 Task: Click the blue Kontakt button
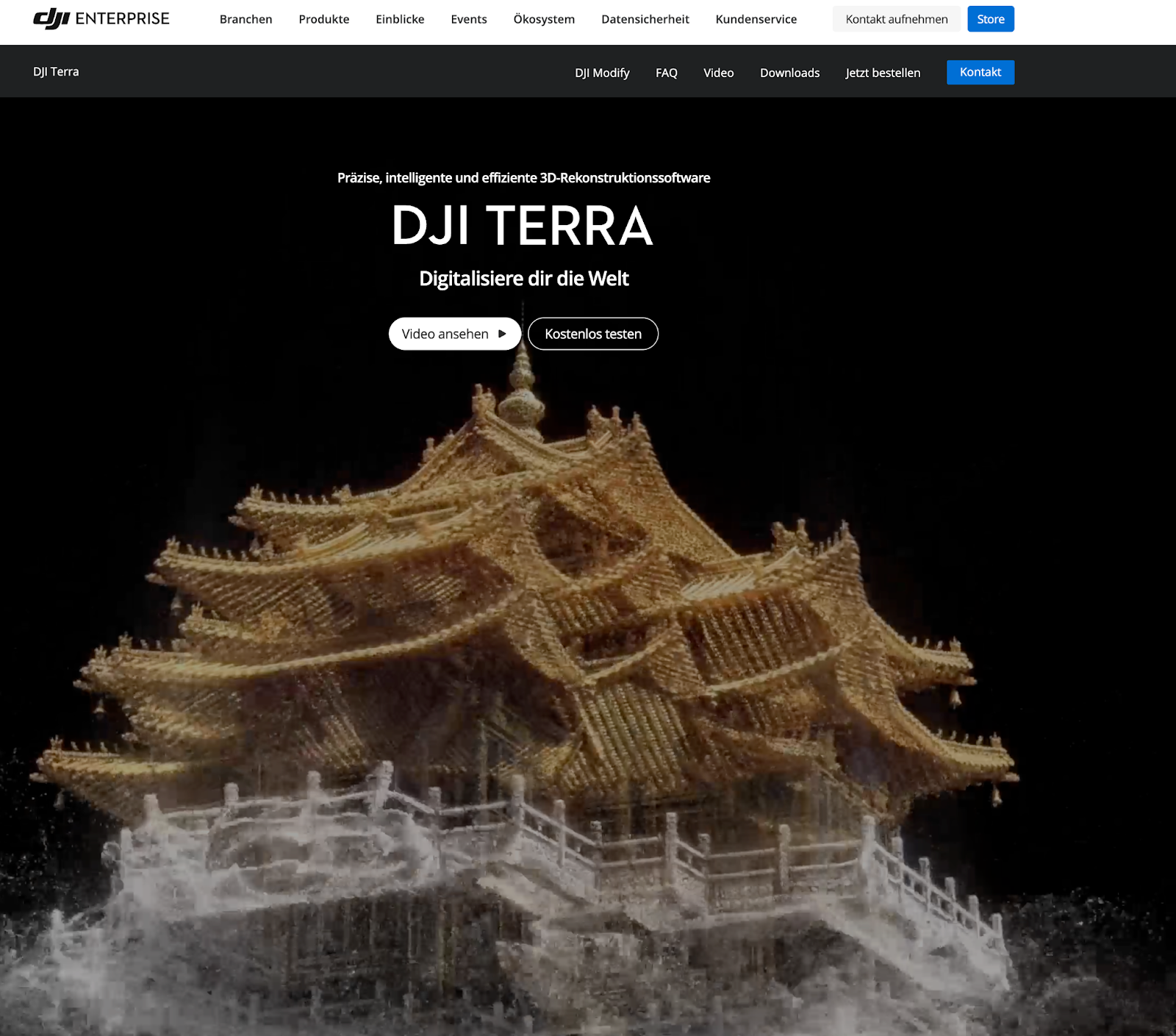[980, 72]
